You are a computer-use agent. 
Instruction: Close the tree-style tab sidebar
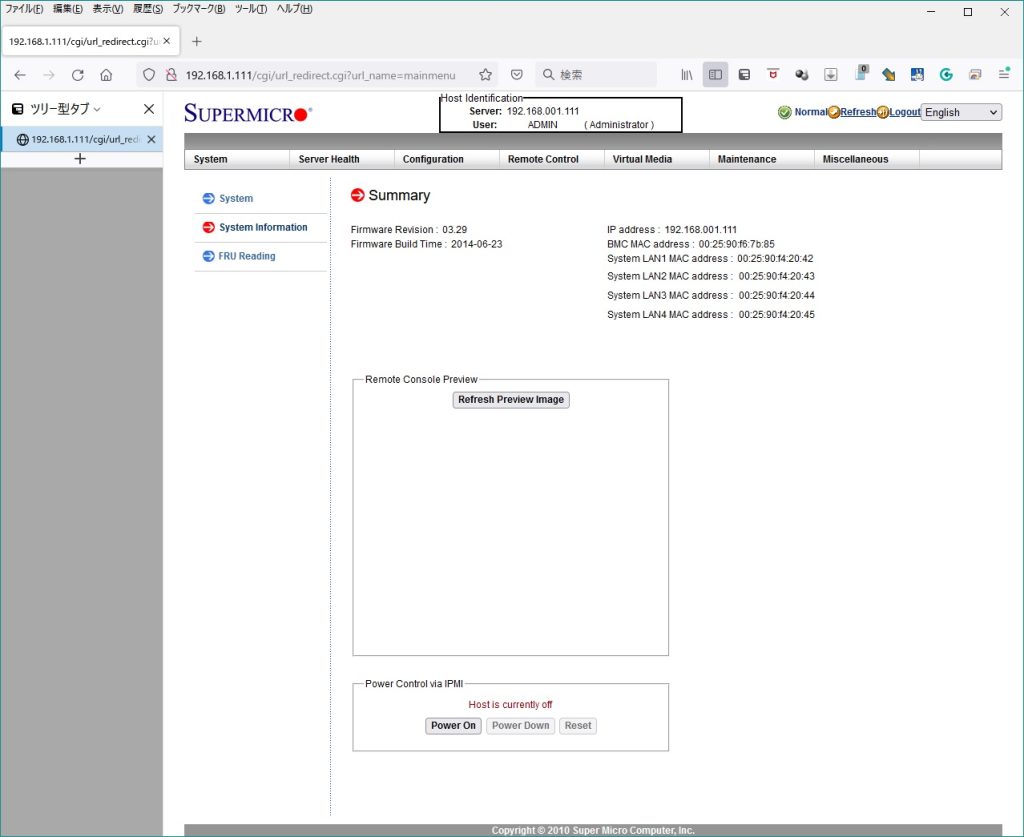[149, 109]
